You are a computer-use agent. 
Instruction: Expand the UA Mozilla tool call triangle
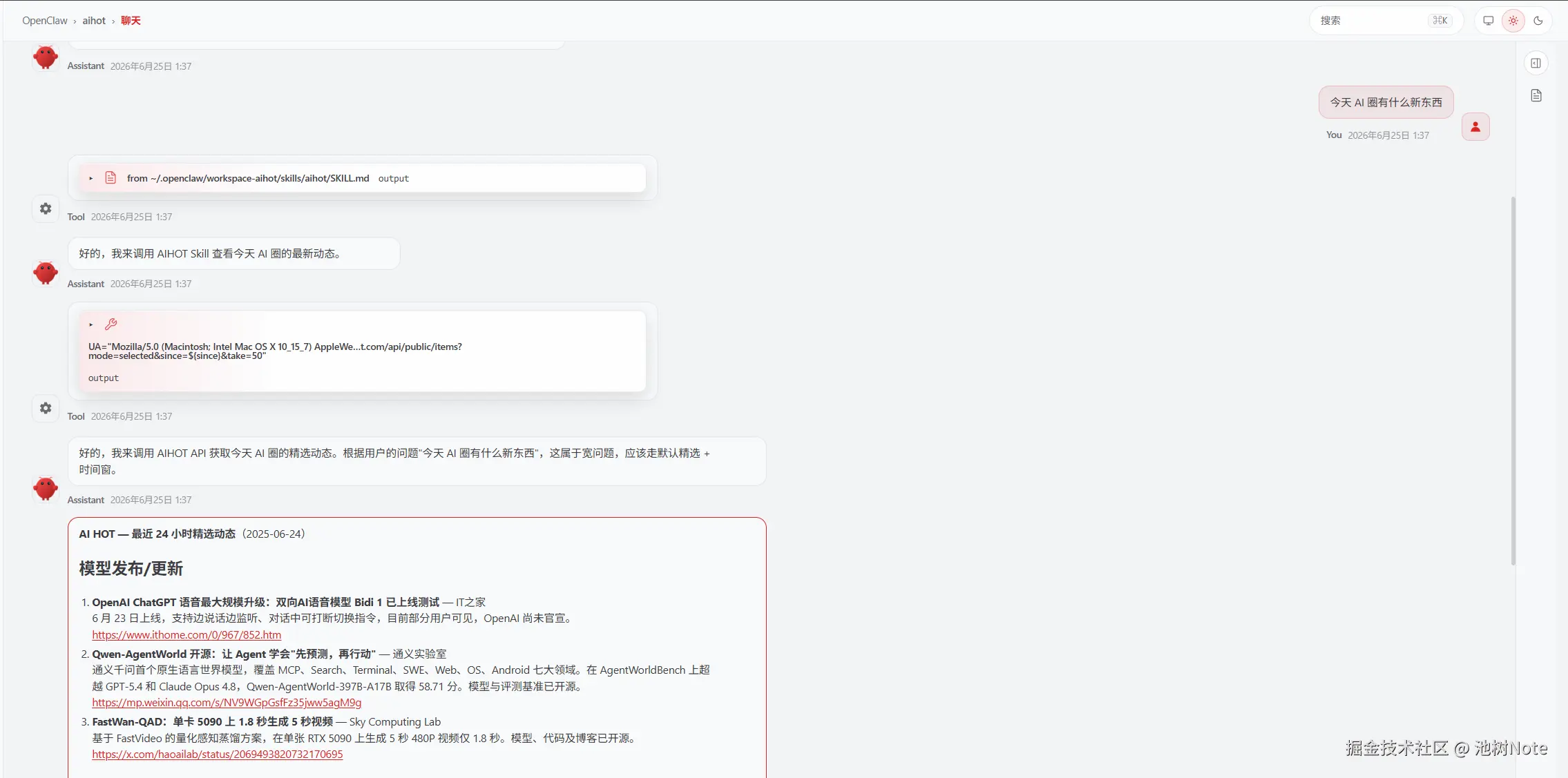coord(90,324)
